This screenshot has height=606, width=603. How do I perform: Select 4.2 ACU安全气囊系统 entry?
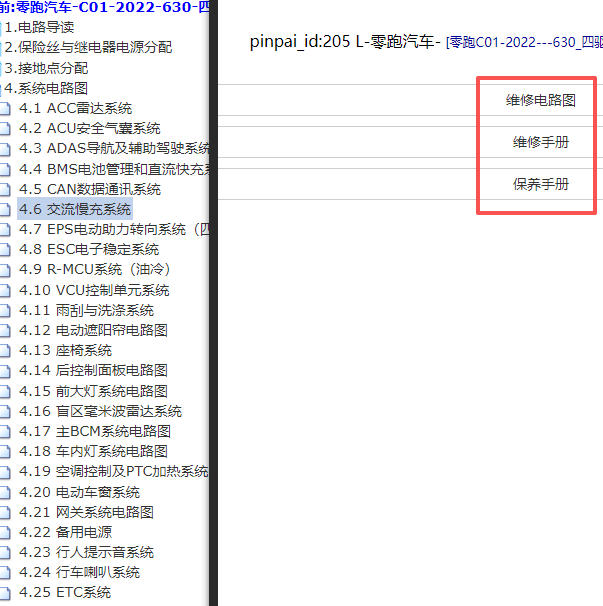(90, 128)
